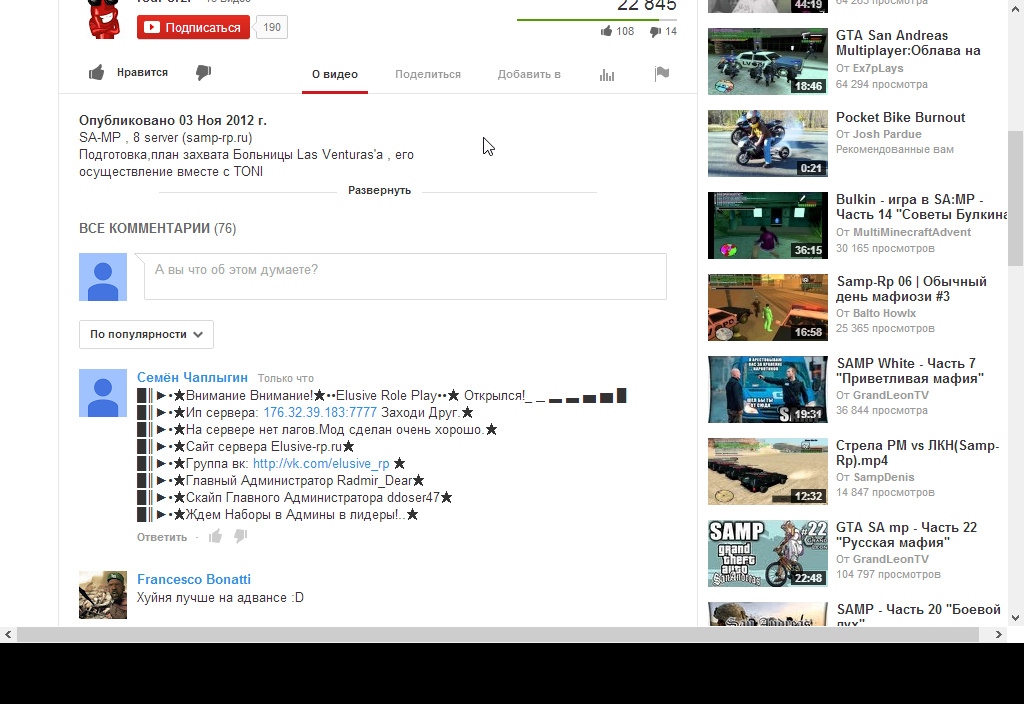Like Семён Чаплыгин's comment thumbs-up
Image resolution: width=1024 pixels, height=704 pixels.
(x=216, y=537)
